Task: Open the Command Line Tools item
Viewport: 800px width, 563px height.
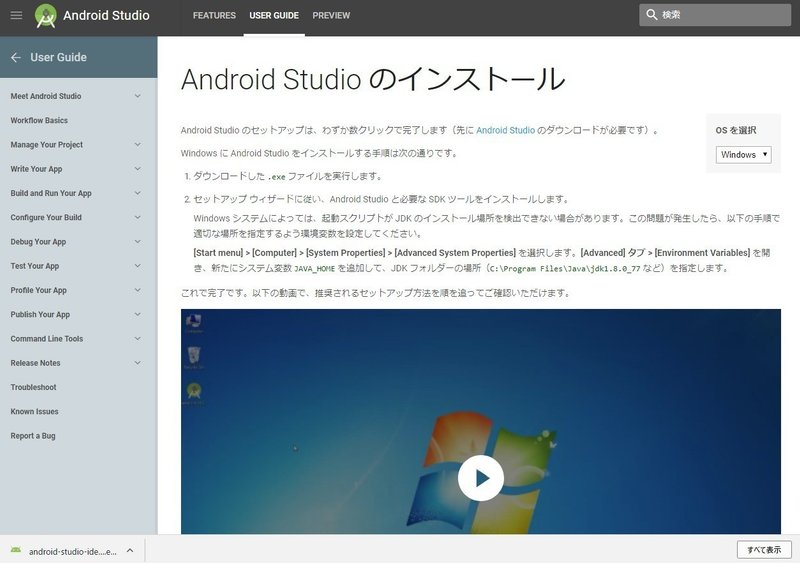Action: click(x=47, y=338)
